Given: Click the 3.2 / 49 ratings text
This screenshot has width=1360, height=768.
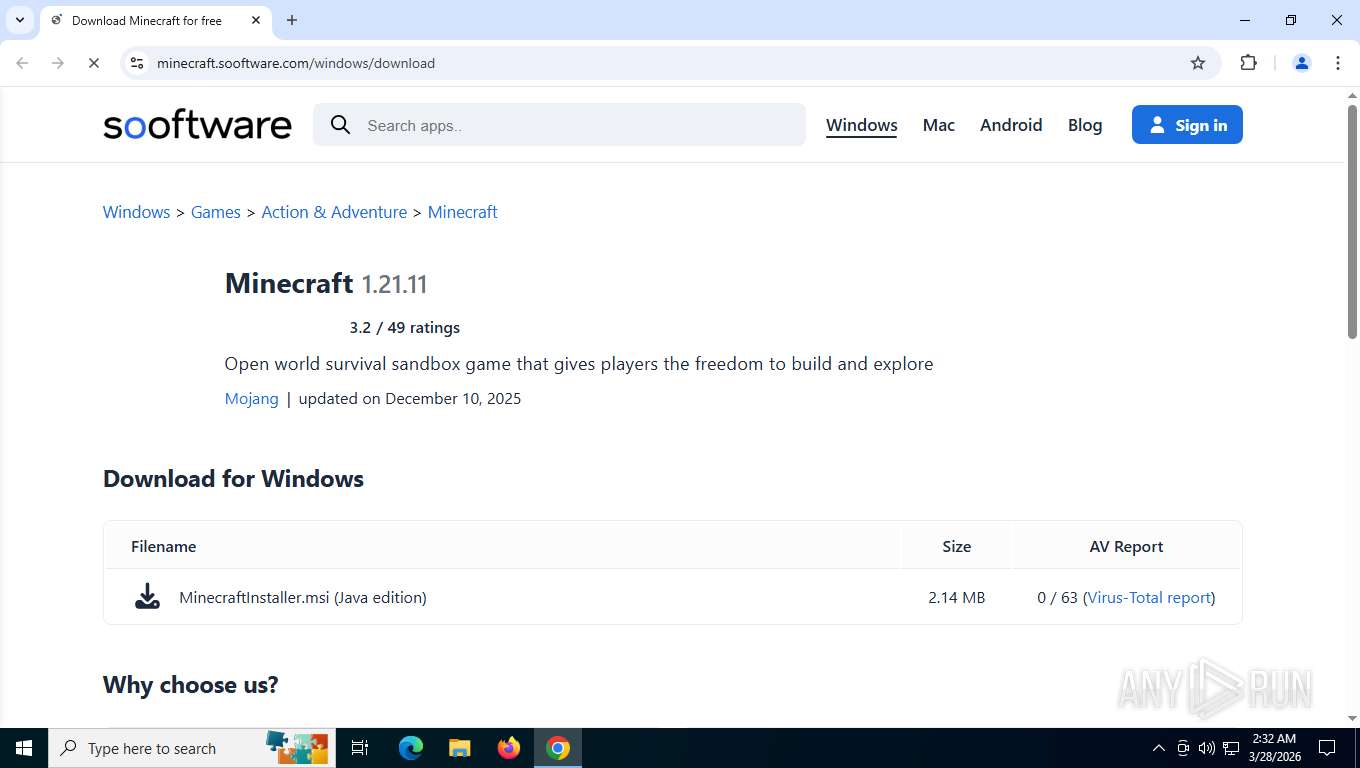Looking at the screenshot, I should 405,327.
